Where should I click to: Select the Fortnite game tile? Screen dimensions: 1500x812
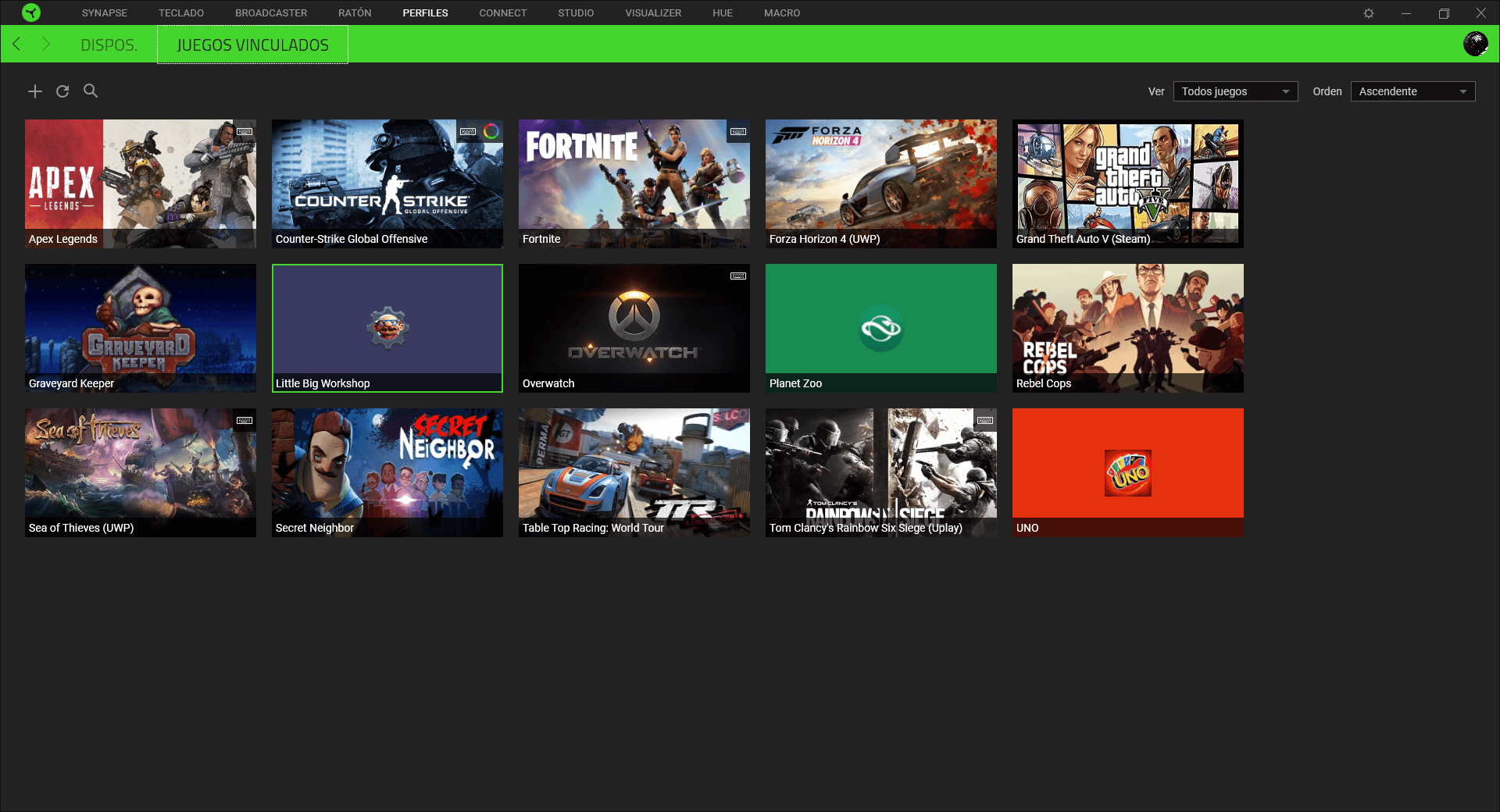634,183
